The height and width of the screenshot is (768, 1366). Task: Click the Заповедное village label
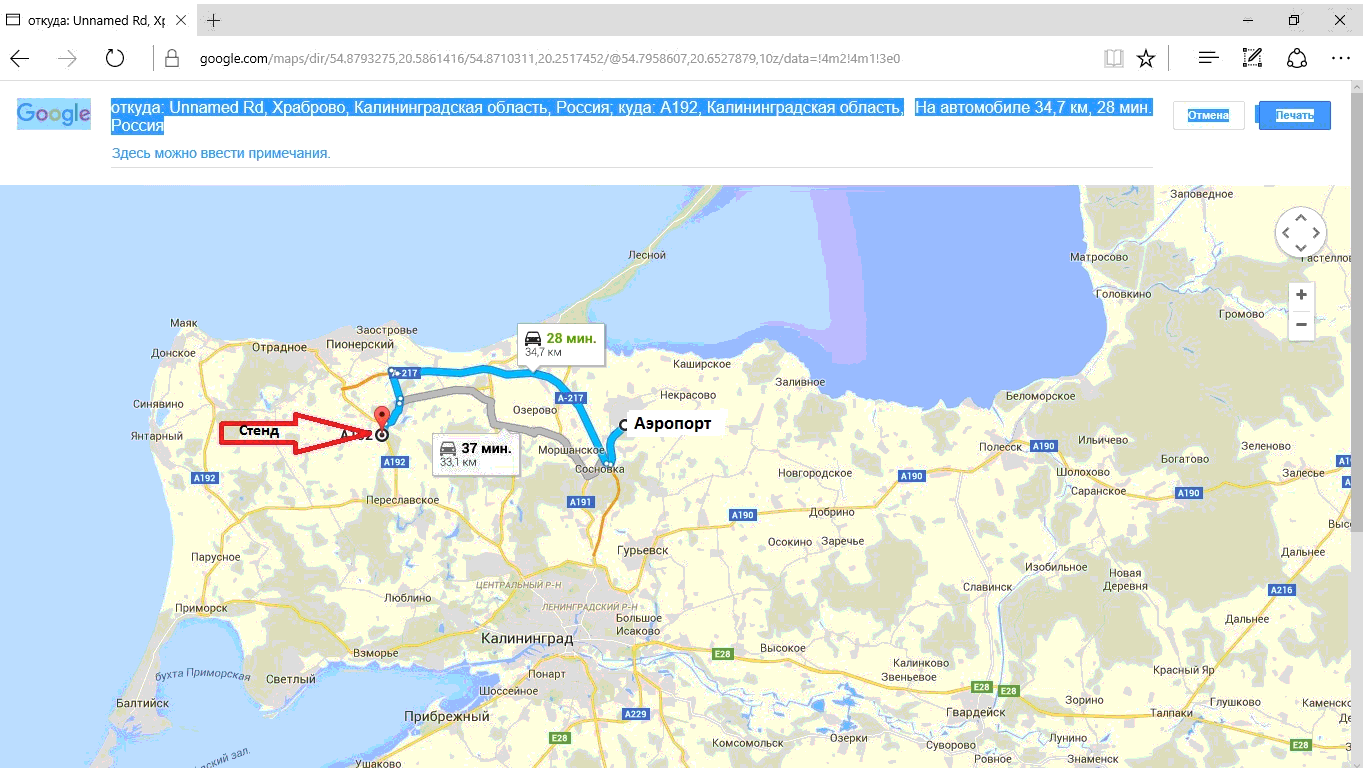coord(1201,194)
